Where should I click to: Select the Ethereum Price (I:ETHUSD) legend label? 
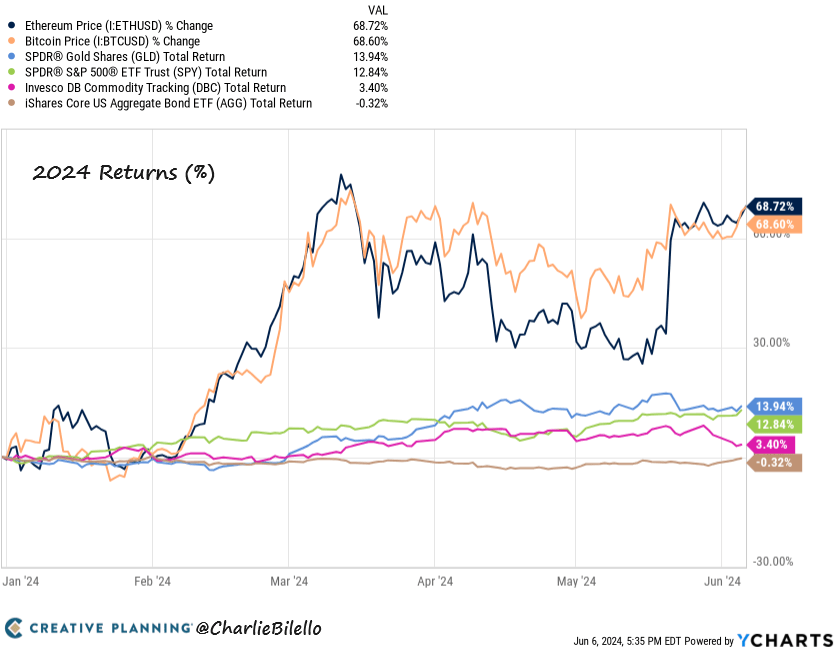(119, 26)
